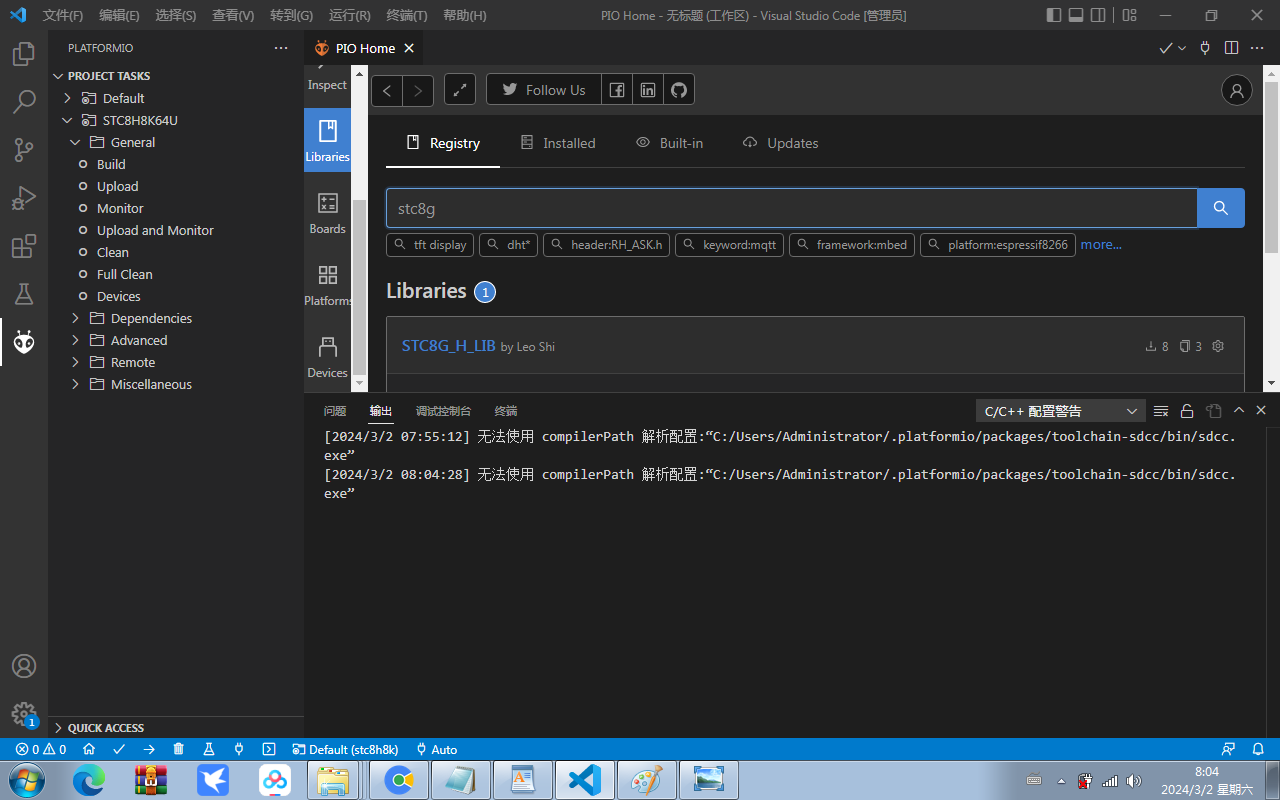Toggle primary side bar layout button
The width and height of the screenshot is (1280, 800).
(x=1054, y=15)
